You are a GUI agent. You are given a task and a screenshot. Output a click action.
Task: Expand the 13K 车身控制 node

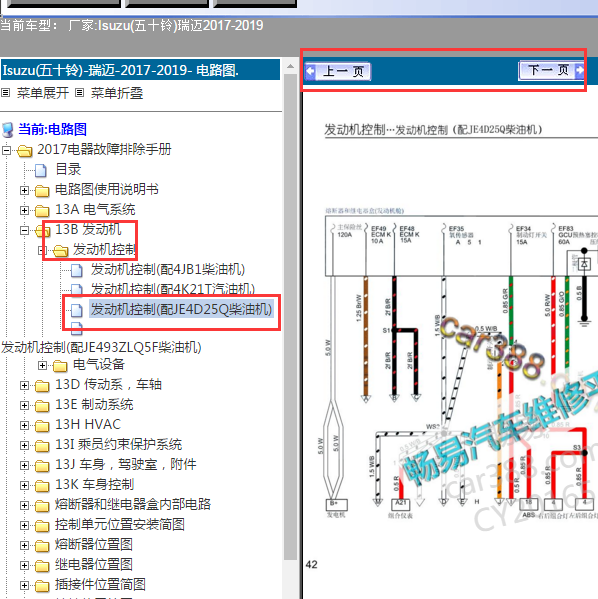[24, 486]
